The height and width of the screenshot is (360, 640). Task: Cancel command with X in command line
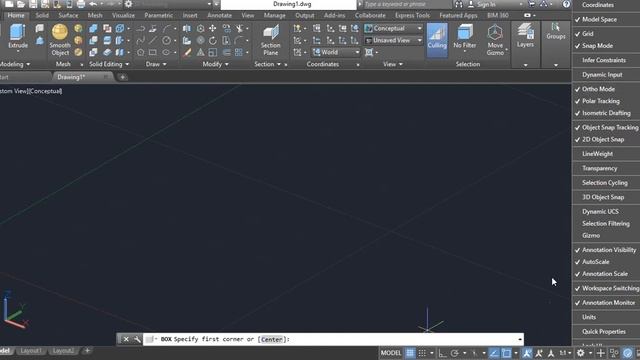[126, 339]
